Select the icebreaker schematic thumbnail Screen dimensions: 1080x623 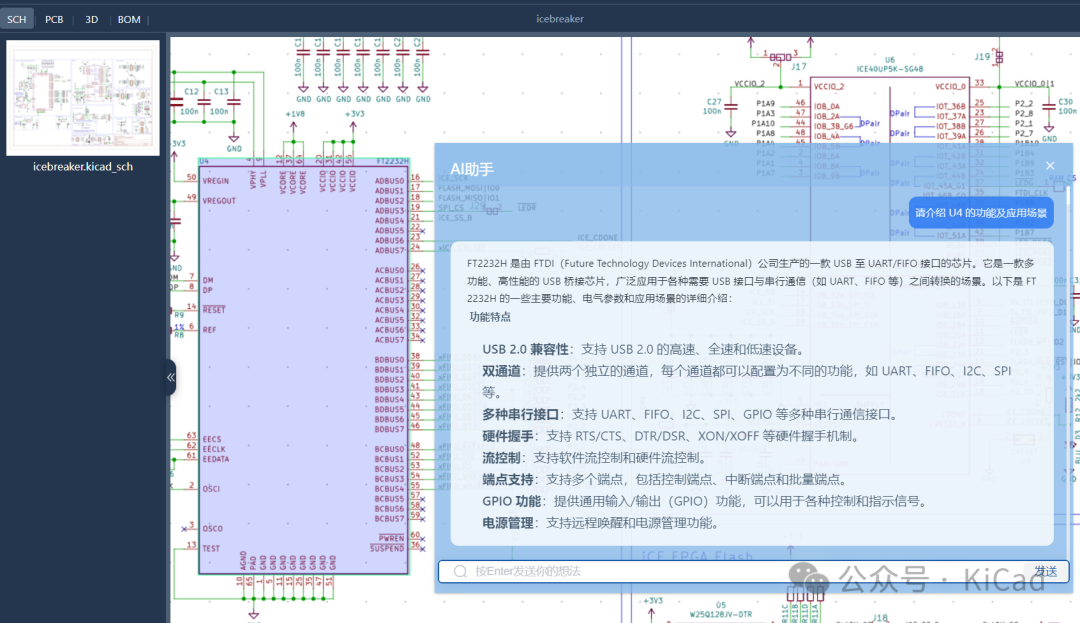point(83,98)
